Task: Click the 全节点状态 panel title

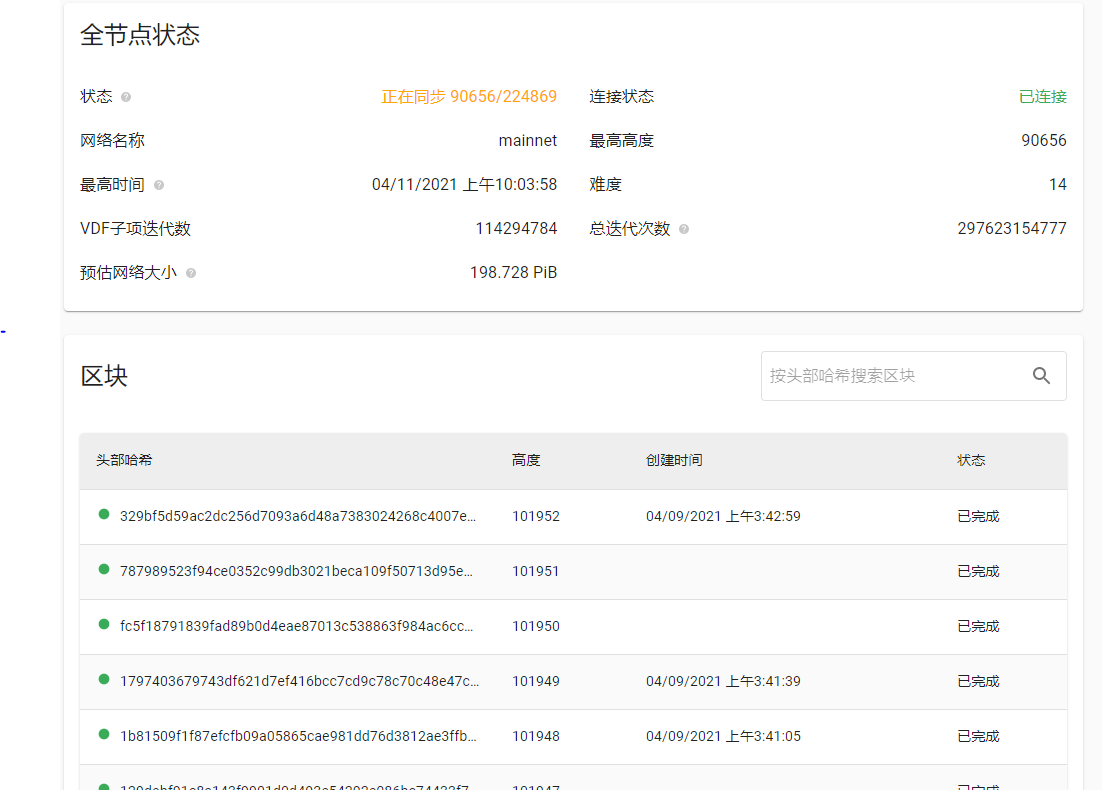Action: pos(141,35)
